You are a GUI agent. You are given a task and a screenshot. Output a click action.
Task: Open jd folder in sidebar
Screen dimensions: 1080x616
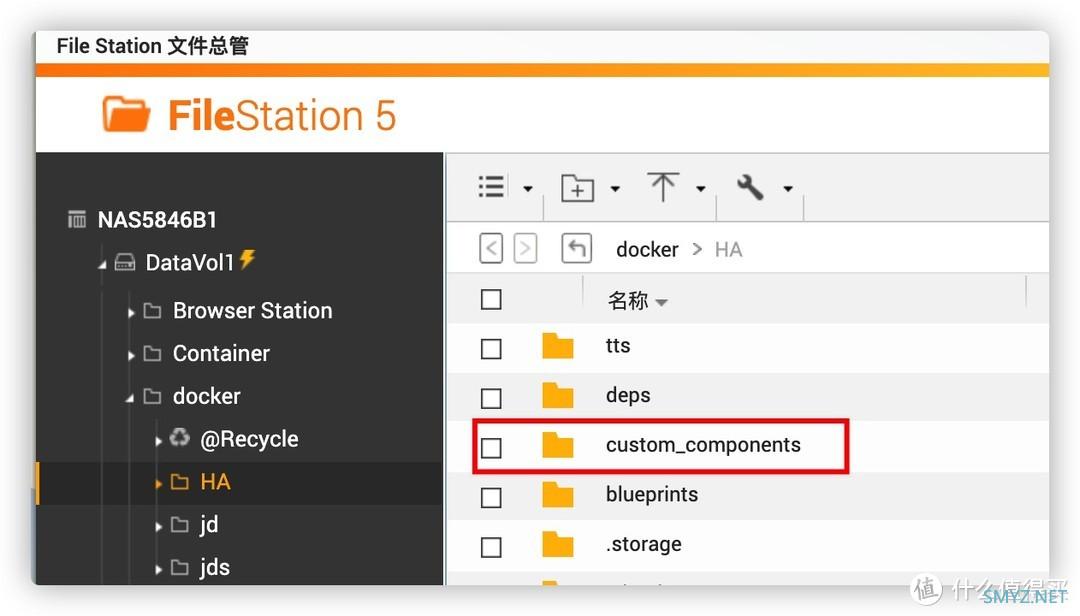[209, 524]
